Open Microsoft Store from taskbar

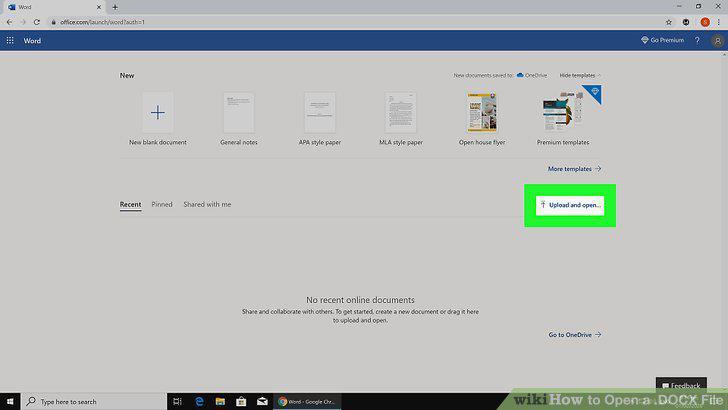[x=241, y=402]
